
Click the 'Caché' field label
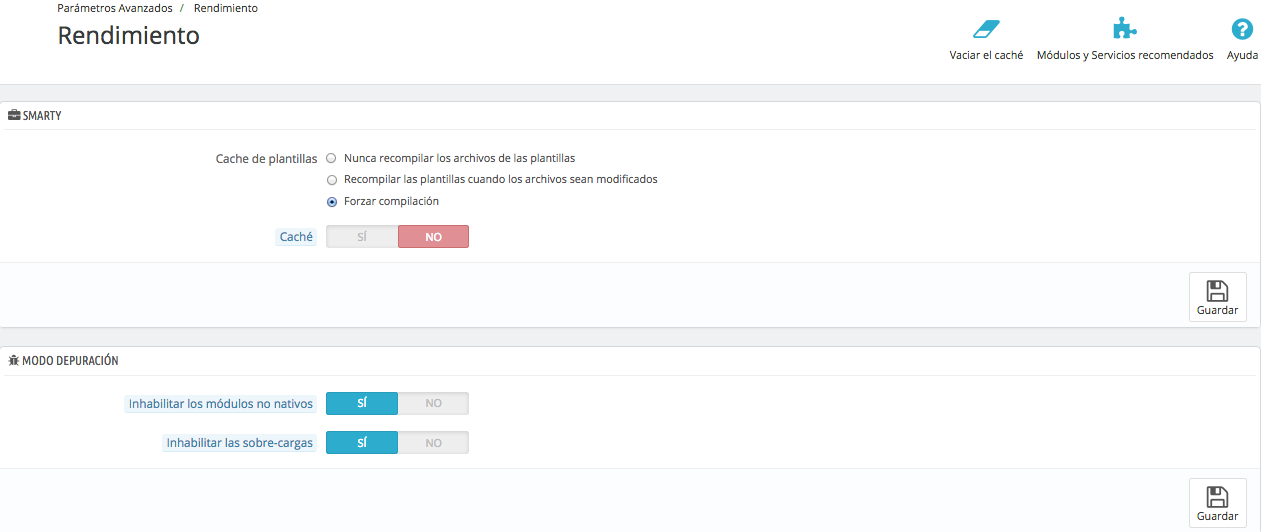click(x=296, y=238)
